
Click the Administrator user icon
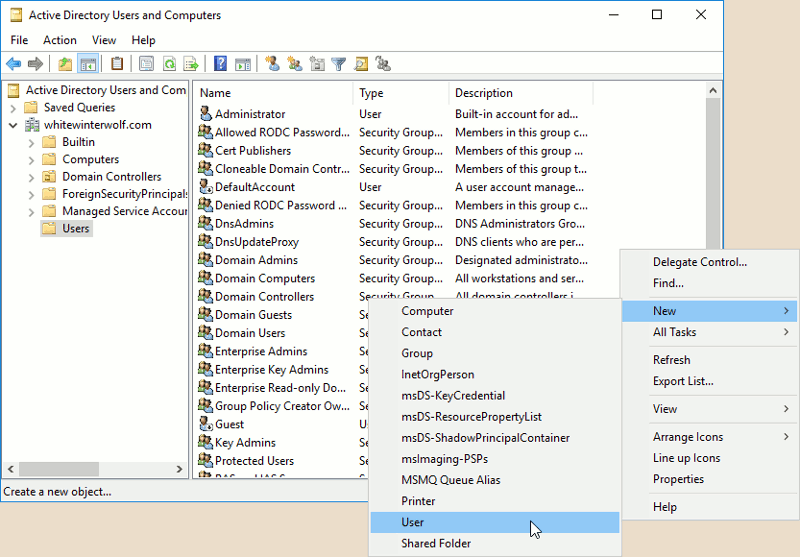[x=206, y=113]
